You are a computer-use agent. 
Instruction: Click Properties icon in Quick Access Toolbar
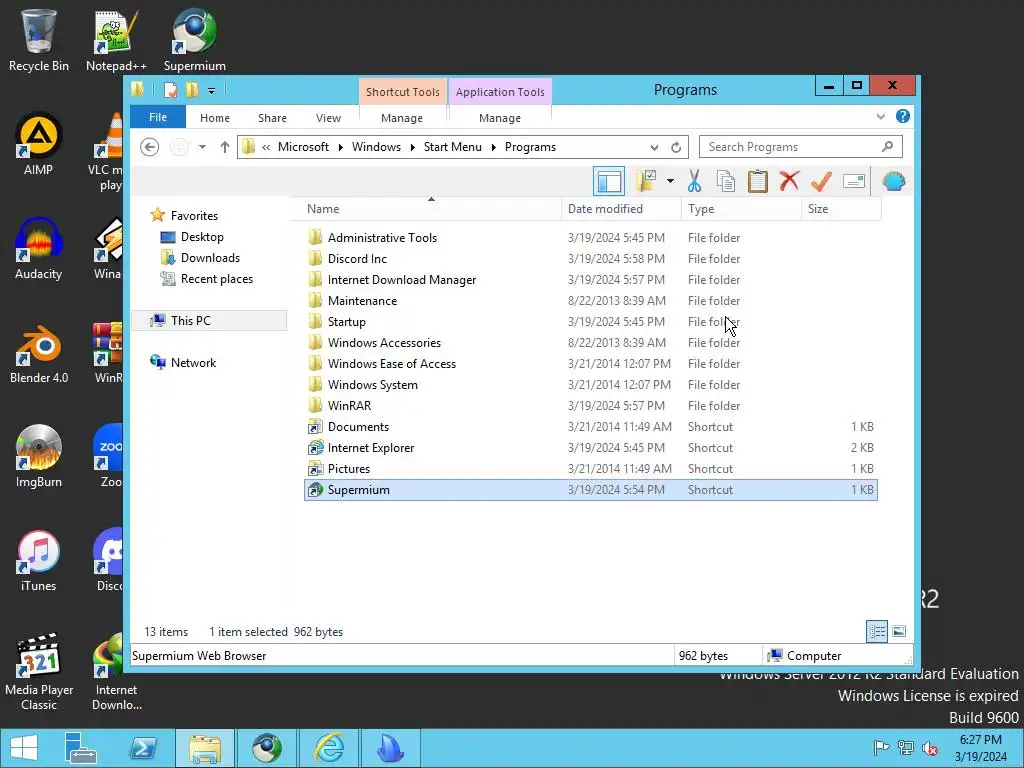[x=170, y=90]
